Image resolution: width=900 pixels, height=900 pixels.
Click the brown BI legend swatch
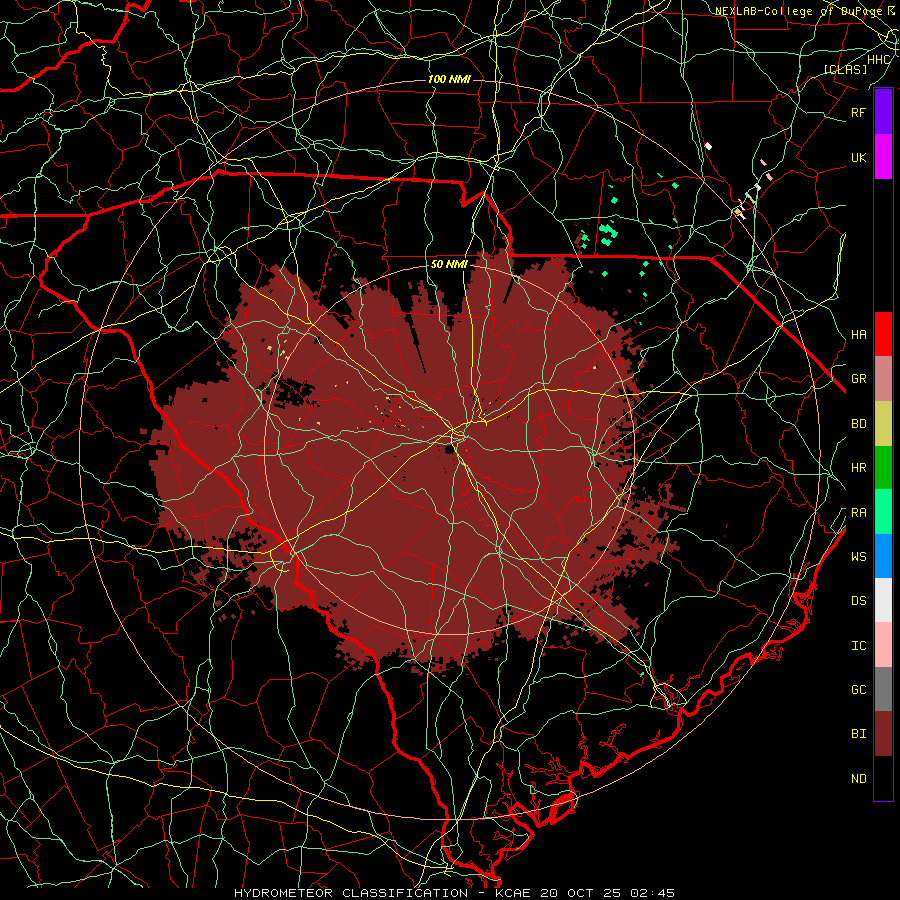click(x=883, y=734)
